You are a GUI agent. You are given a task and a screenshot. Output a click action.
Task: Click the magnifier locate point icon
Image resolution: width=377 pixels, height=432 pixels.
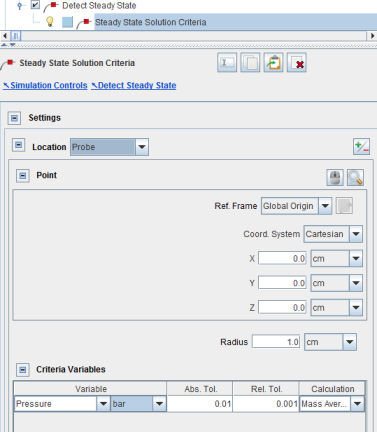[x=355, y=177]
